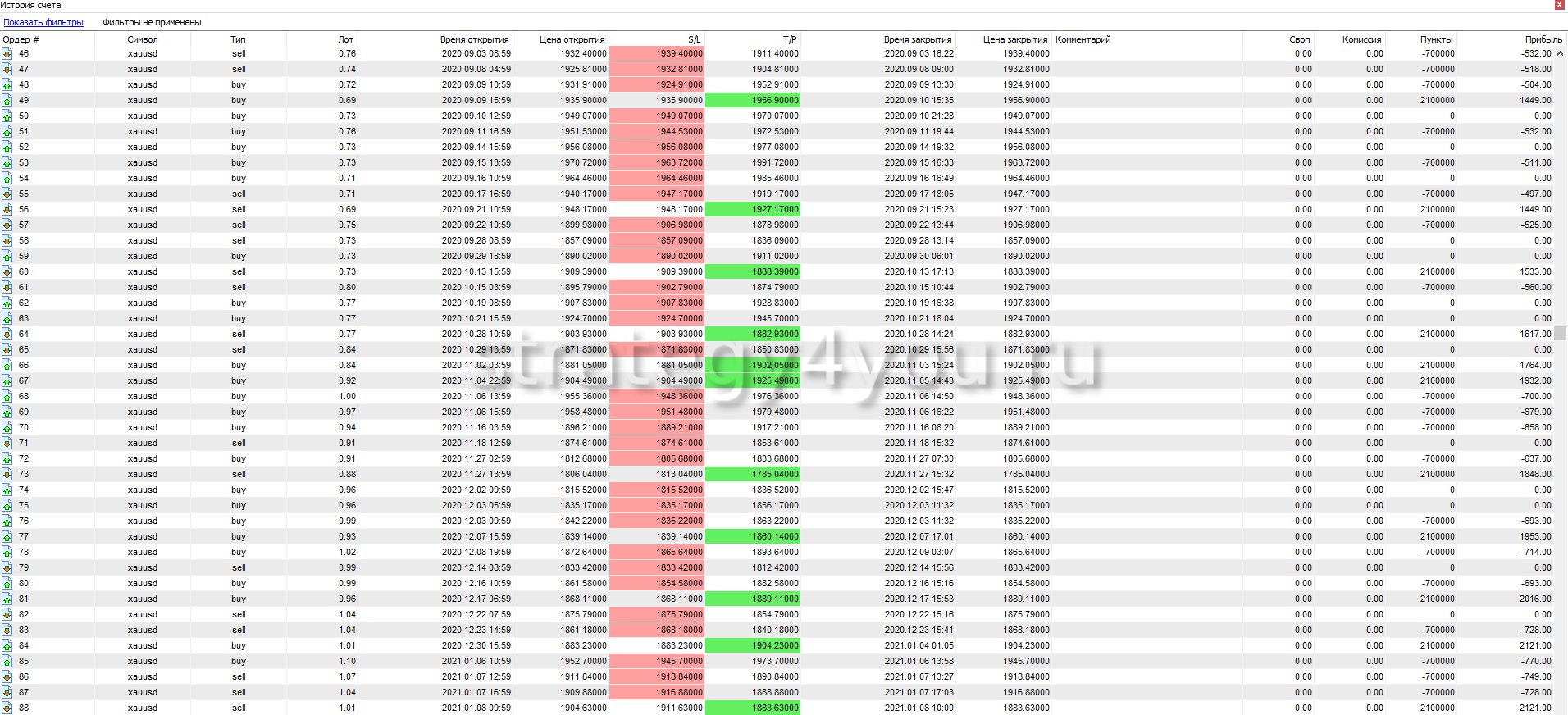The image size is (1568, 715).
Task: Select red S/L cell 1939.40000 of order 46
Action: point(656,54)
